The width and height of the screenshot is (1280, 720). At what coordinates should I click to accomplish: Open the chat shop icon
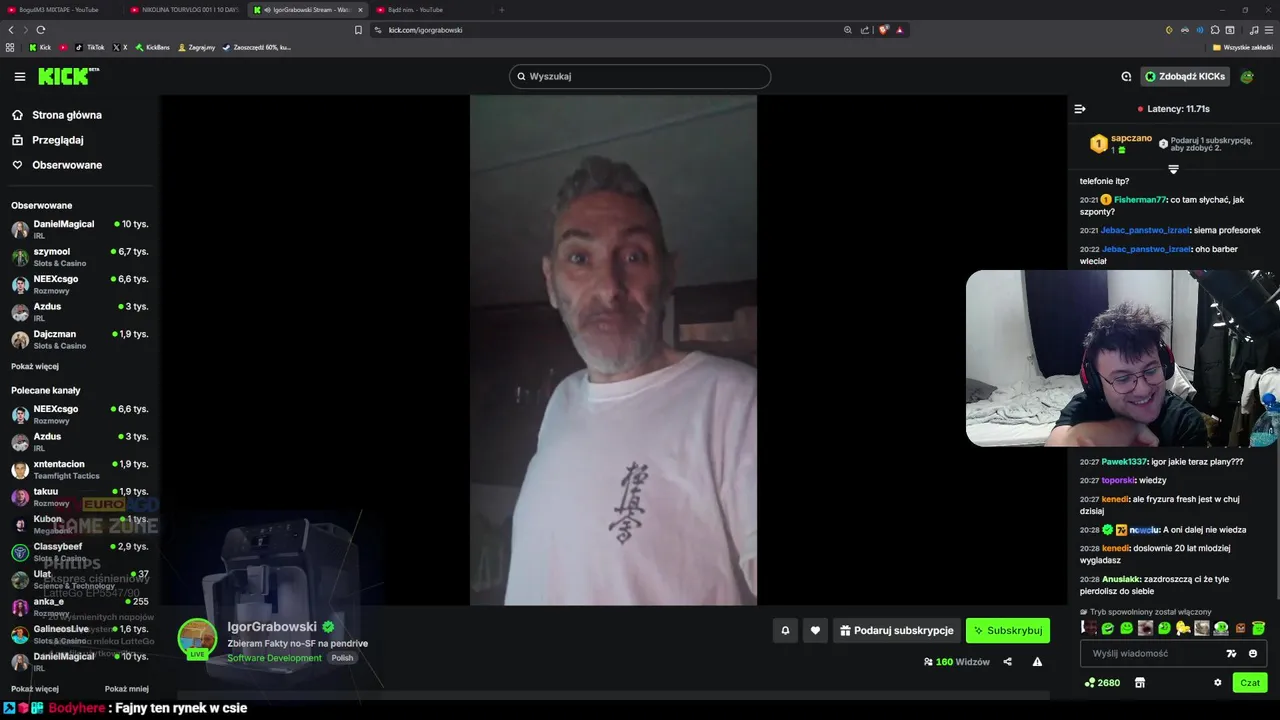pyautogui.click(x=1139, y=683)
